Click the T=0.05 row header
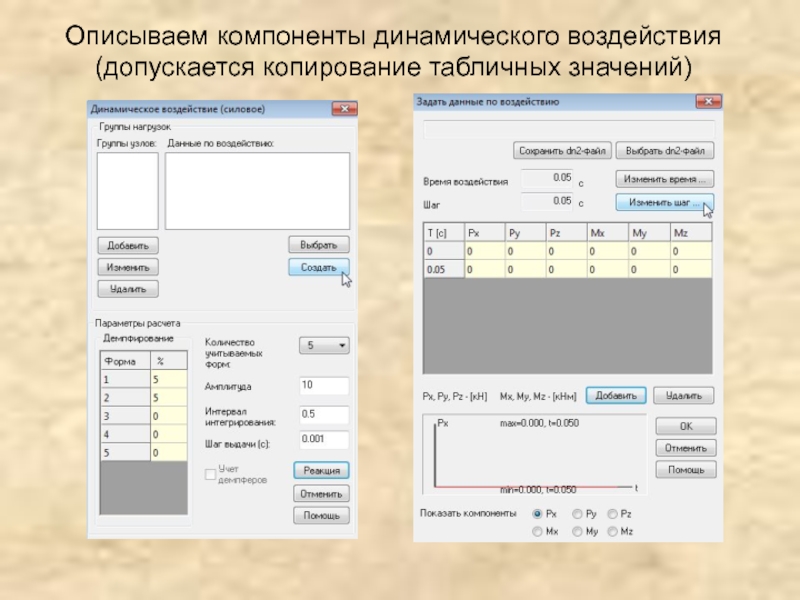The height and width of the screenshot is (600, 800). pos(444,269)
